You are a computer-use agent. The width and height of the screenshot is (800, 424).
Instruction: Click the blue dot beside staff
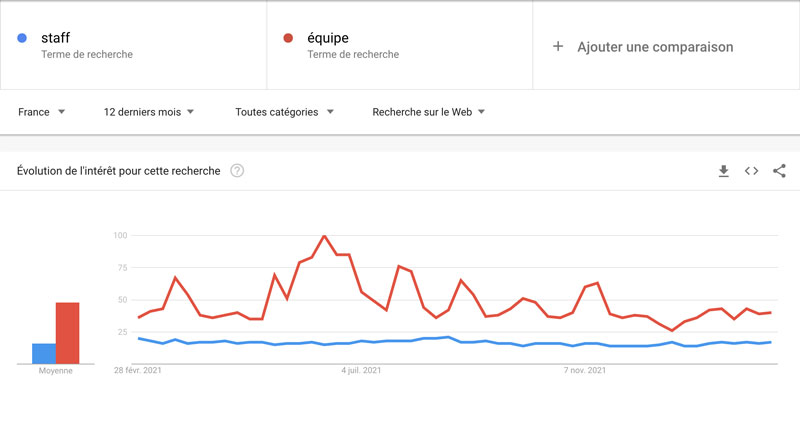click(22, 38)
